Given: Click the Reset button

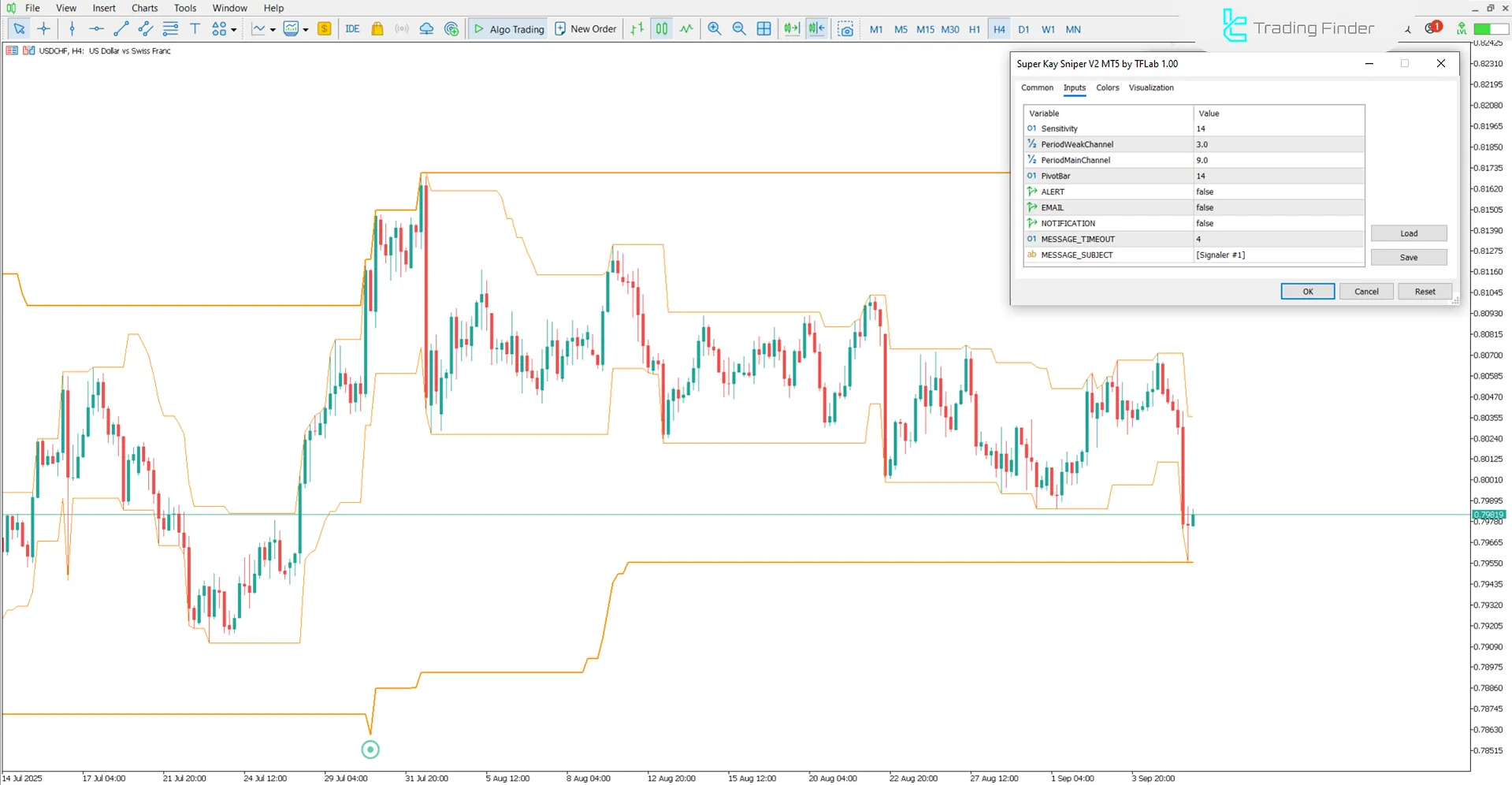Looking at the screenshot, I should click(x=1425, y=292).
